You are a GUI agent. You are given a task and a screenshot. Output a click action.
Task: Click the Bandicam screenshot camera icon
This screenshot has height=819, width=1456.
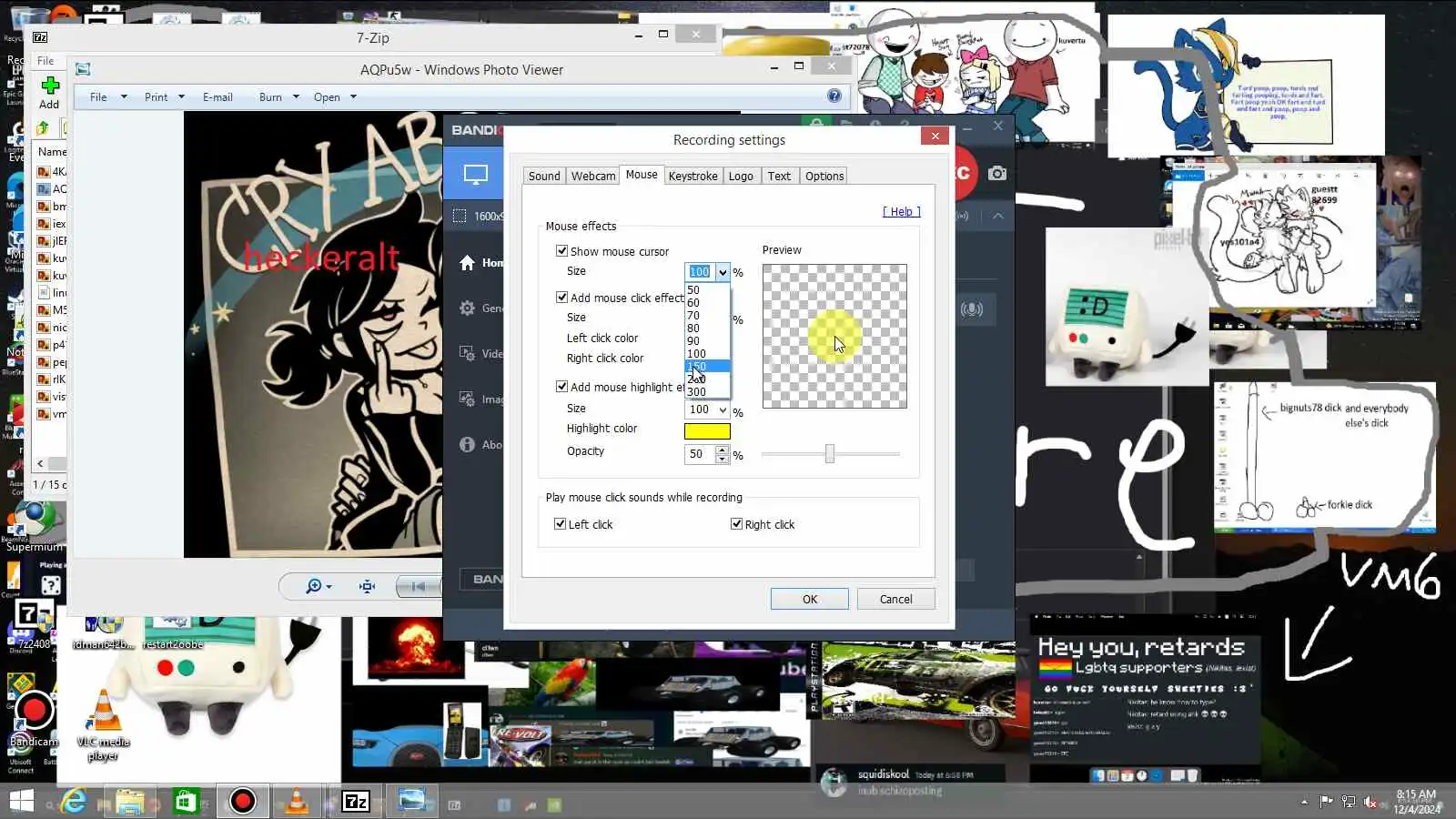coord(997,173)
